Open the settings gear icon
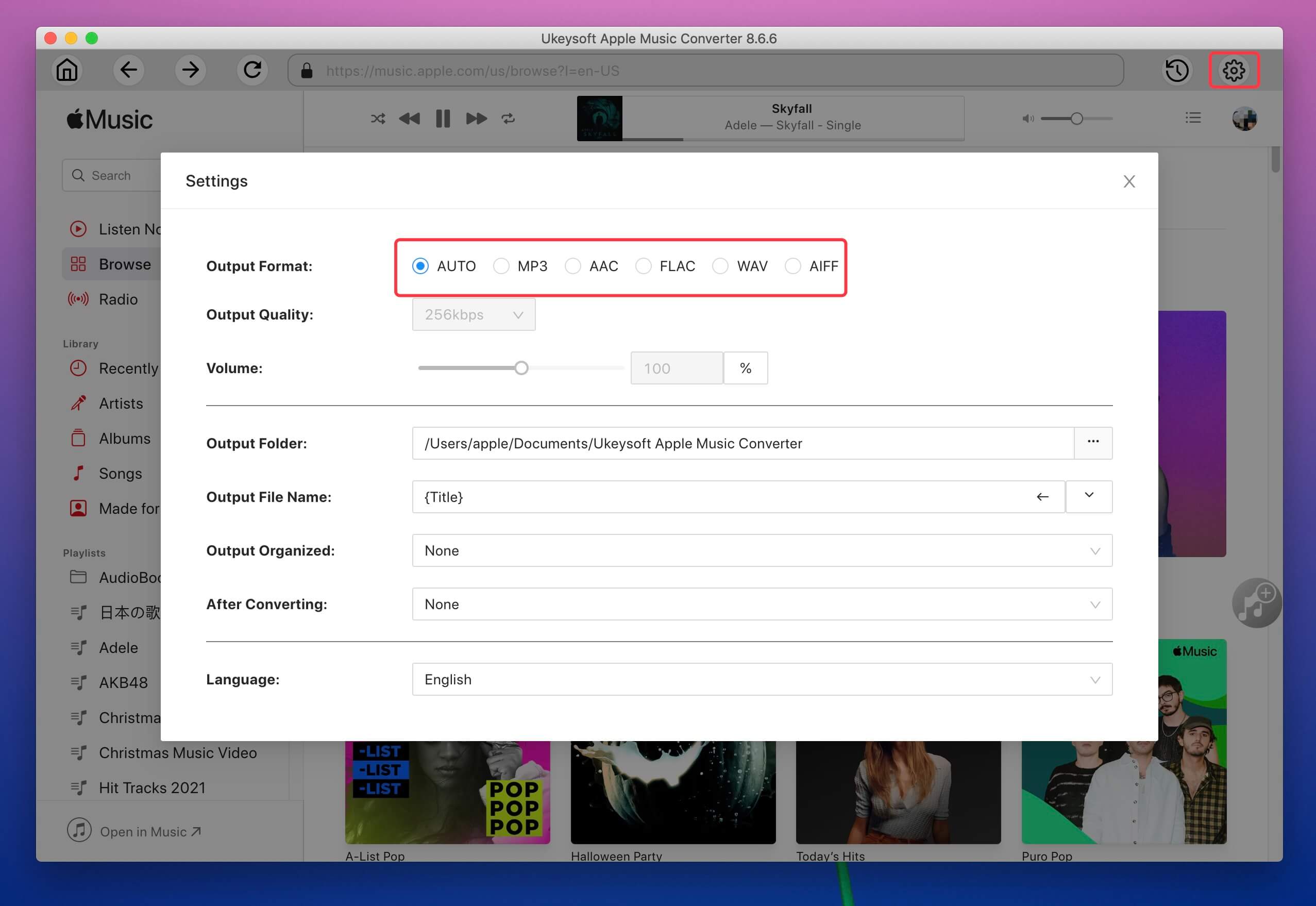Screen dimensions: 1316x906 coord(1234,70)
